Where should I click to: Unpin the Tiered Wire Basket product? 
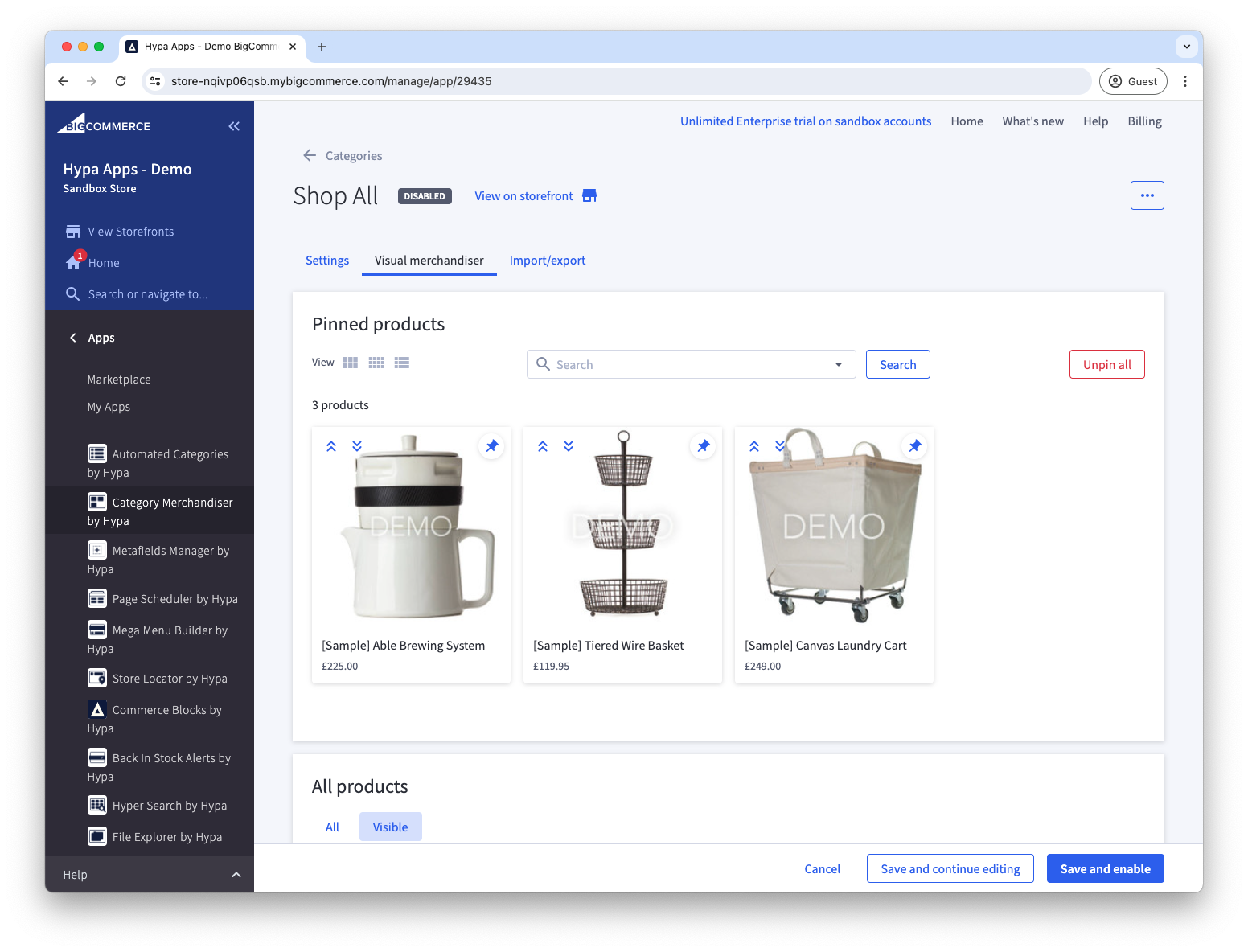pos(703,445)
